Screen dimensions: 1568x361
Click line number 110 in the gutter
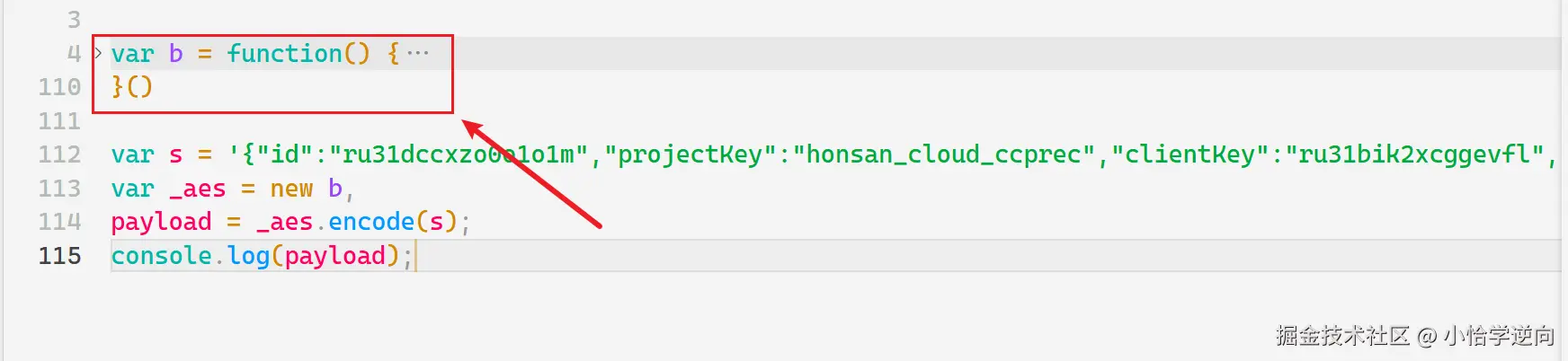[59, 87]
